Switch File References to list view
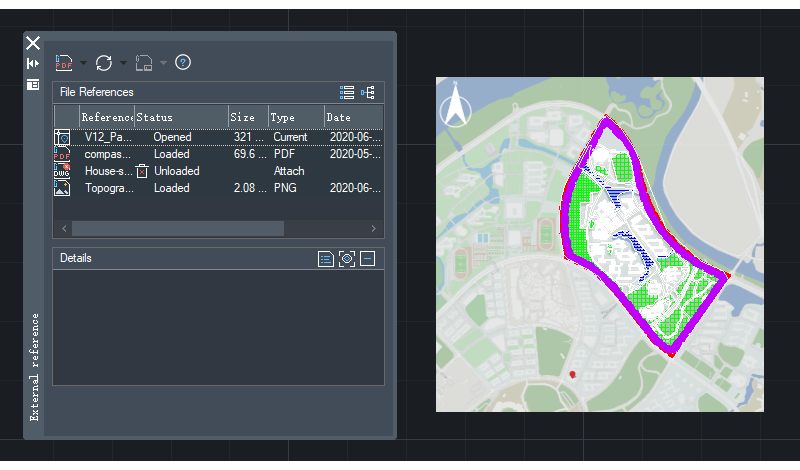The width and height of the screenshot is (800, 470). [x=347, y=92]
